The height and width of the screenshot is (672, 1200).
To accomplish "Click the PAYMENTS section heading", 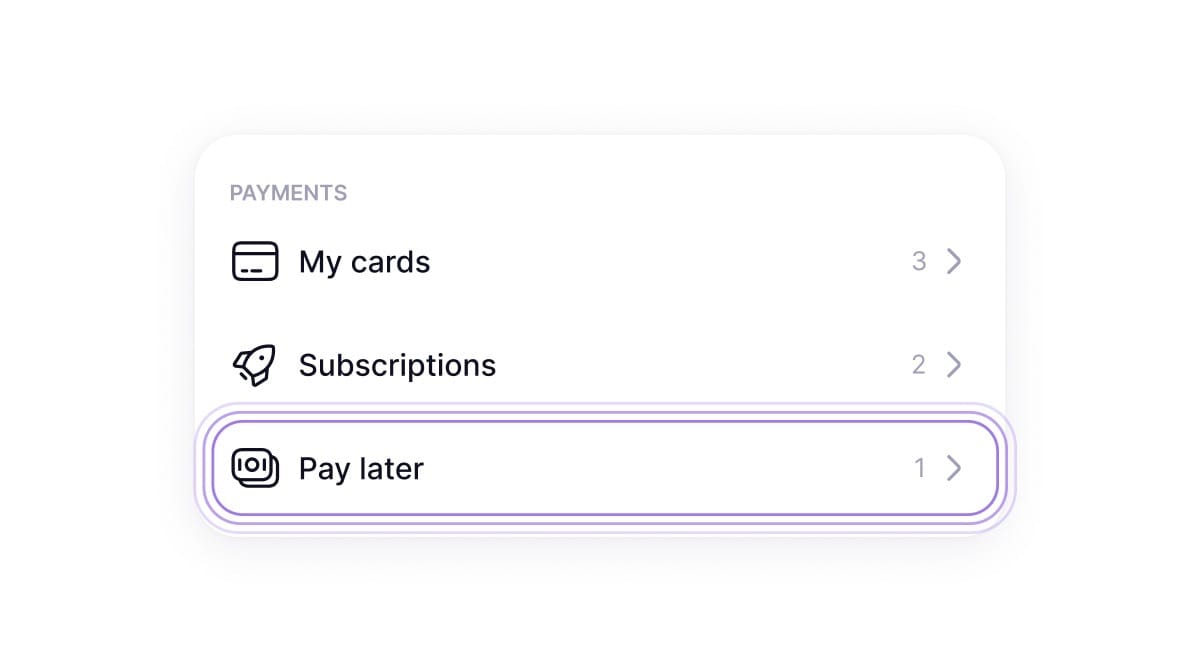I will (x=288, y=193).
